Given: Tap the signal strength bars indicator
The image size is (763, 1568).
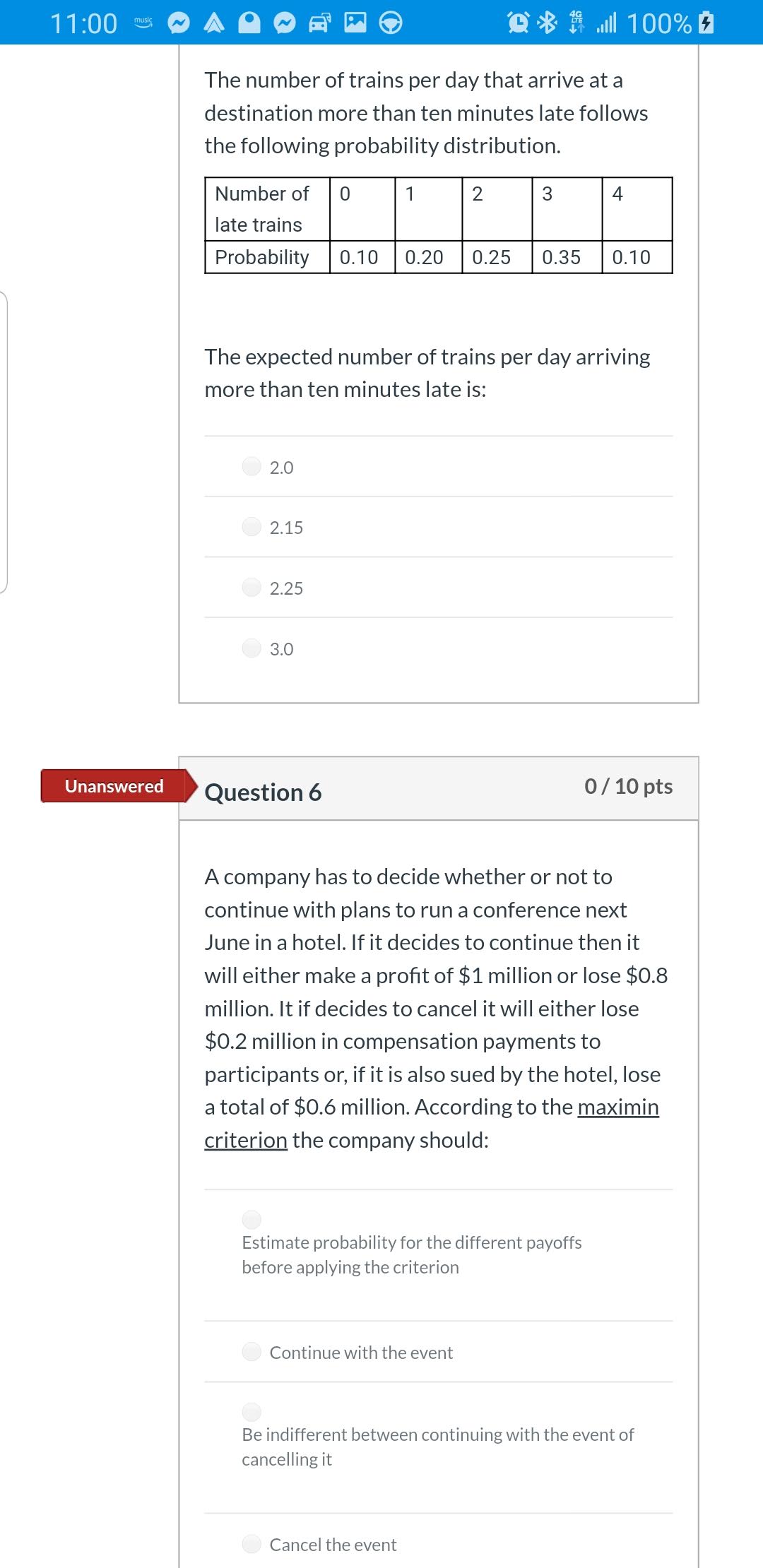Looking at the screenshot, I should [606, 23].
